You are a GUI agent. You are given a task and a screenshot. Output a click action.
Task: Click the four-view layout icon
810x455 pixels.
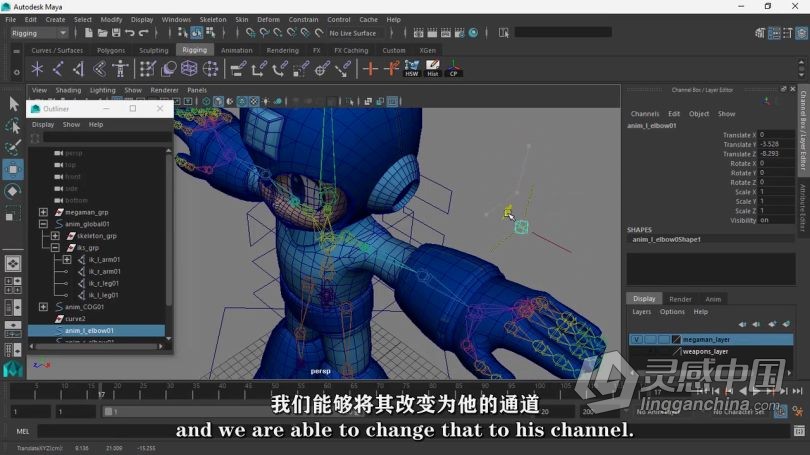[x=13, y=285]
